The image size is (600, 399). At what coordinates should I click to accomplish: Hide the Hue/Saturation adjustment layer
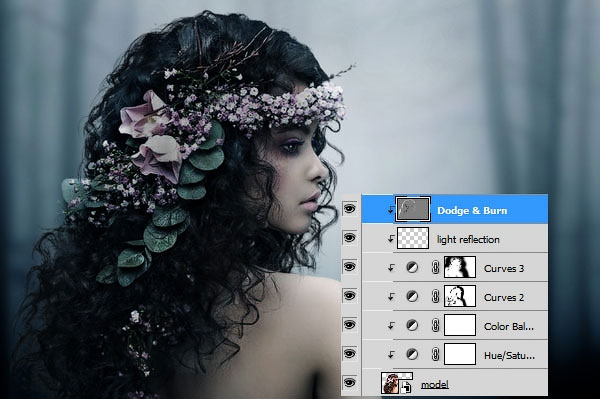coord(349,354)
